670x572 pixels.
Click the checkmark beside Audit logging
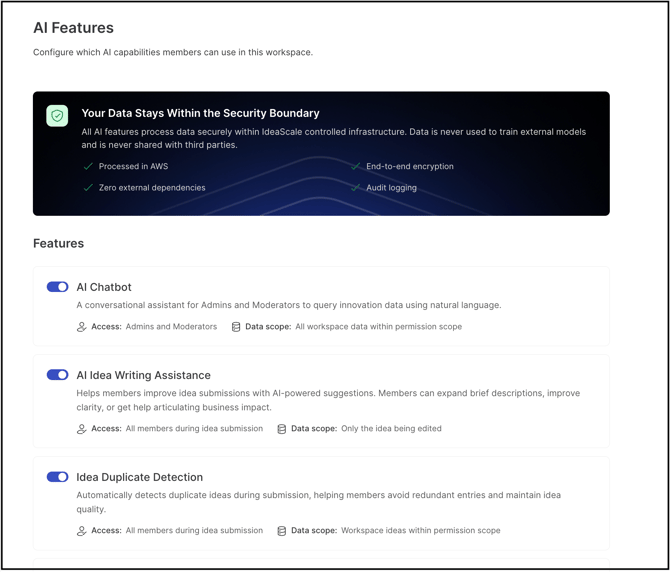coord(356,188)
